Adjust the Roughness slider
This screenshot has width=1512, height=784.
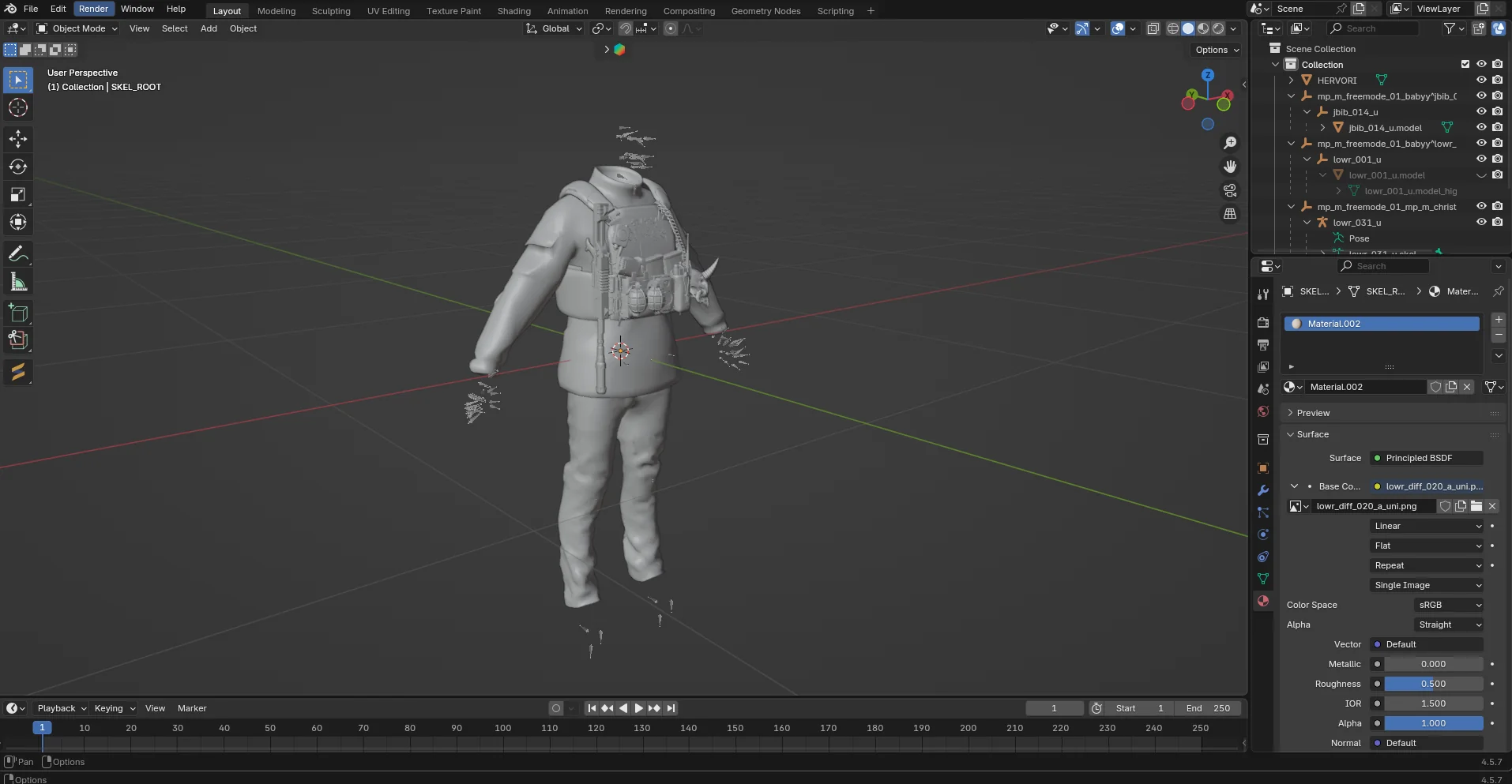(1433, 684)
